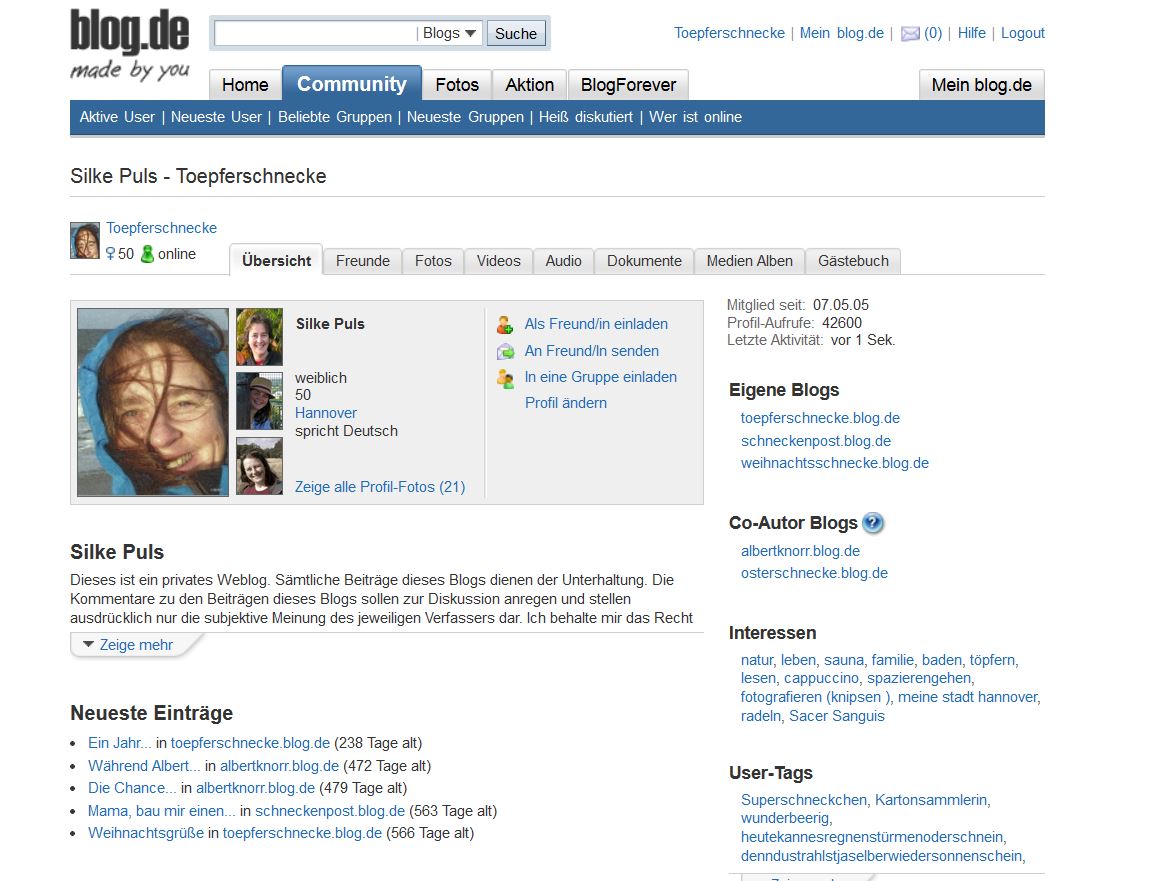This screenshot has height=881, width=1155.
Task: Click the blog.de logo
Action: point(130,44)
